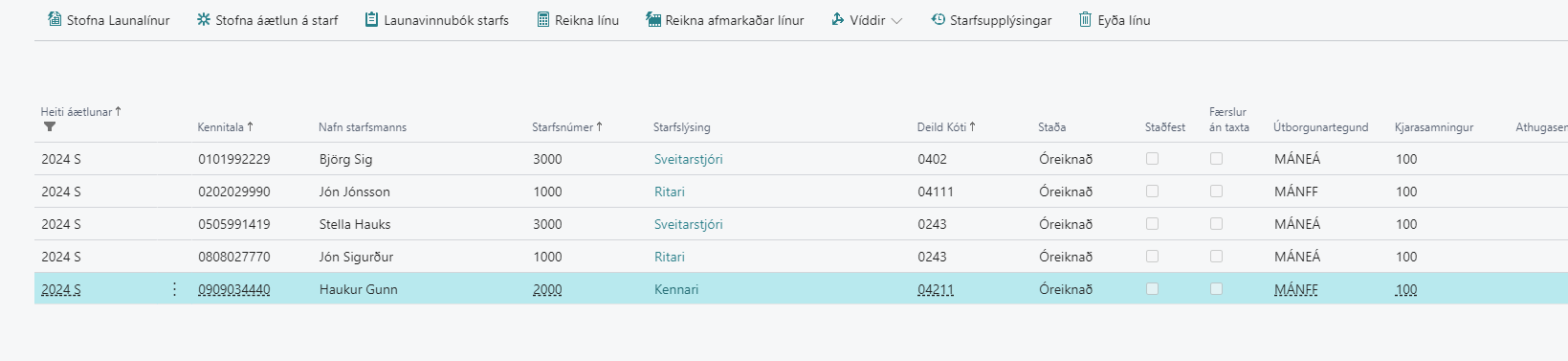Click the Útborgunartegund column header
The image size is (1568, 361).
[x=1320, y=126]
